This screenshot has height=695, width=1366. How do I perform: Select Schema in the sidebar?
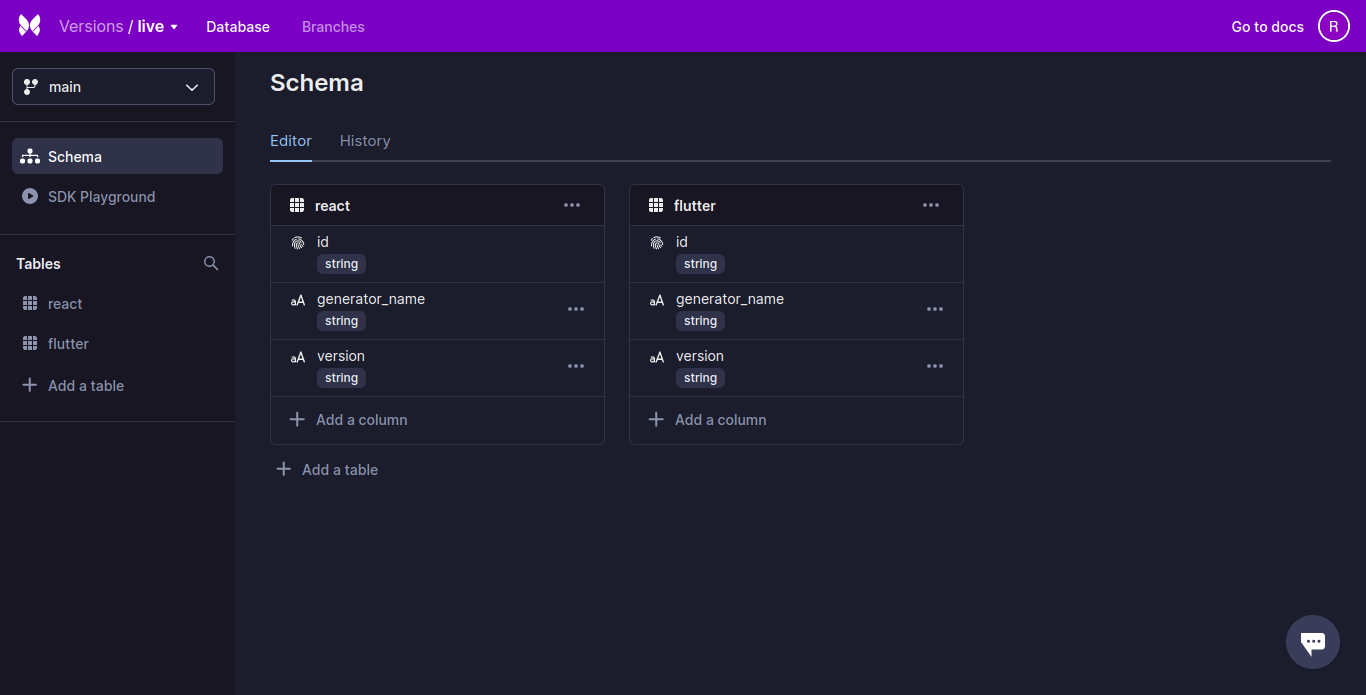(117, 156)
